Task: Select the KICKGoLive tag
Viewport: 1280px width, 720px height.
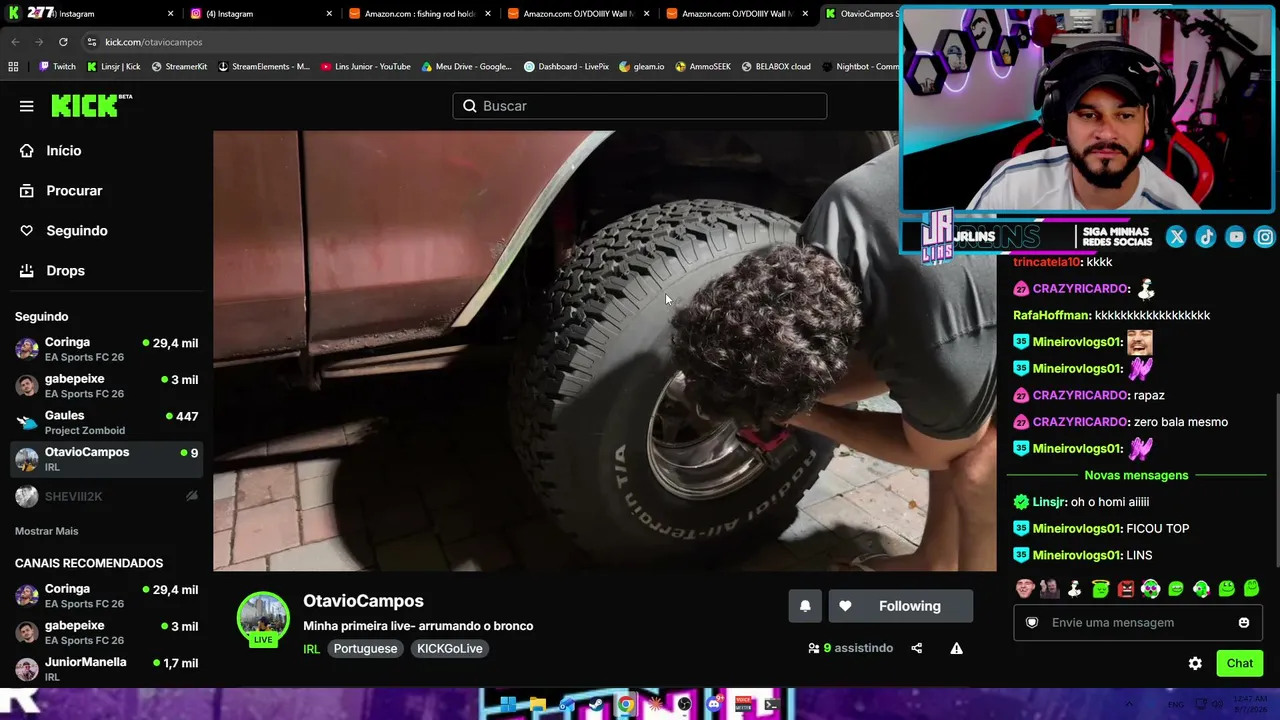Action: tap(450, 649)
